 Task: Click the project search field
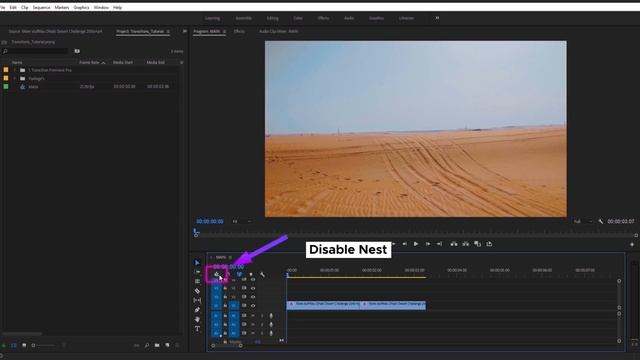[x=36, y=51]
